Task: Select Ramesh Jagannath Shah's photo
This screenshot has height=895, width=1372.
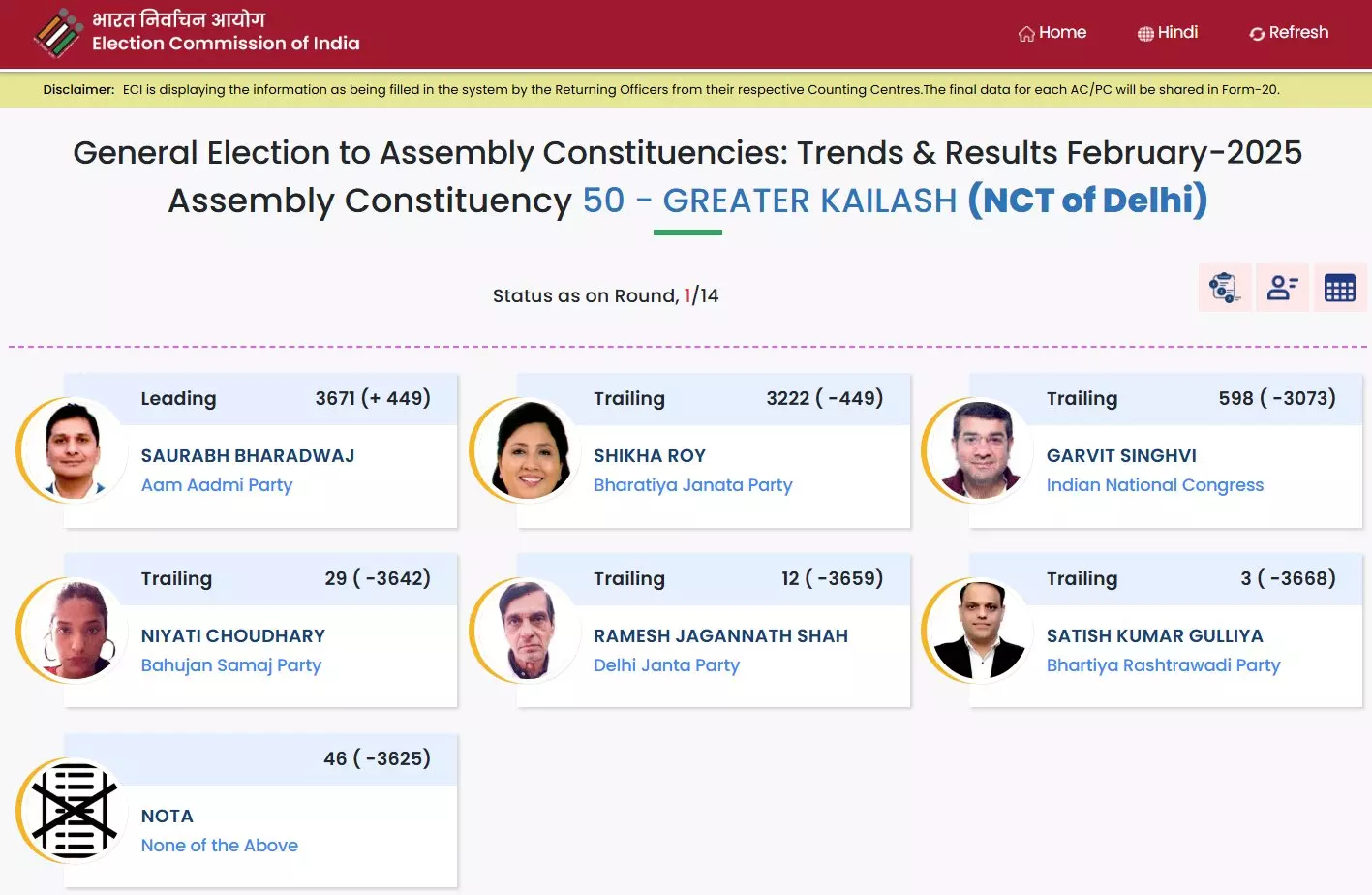Action: pyautogui.click(x=528, y=631)
